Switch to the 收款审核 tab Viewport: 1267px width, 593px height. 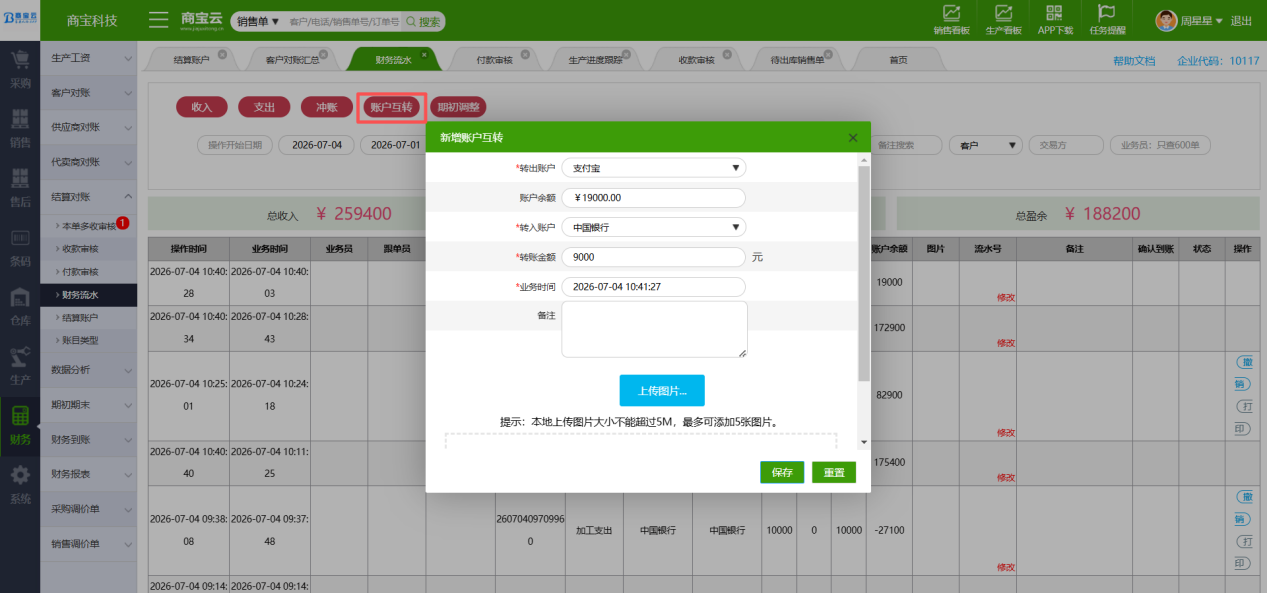696,60
